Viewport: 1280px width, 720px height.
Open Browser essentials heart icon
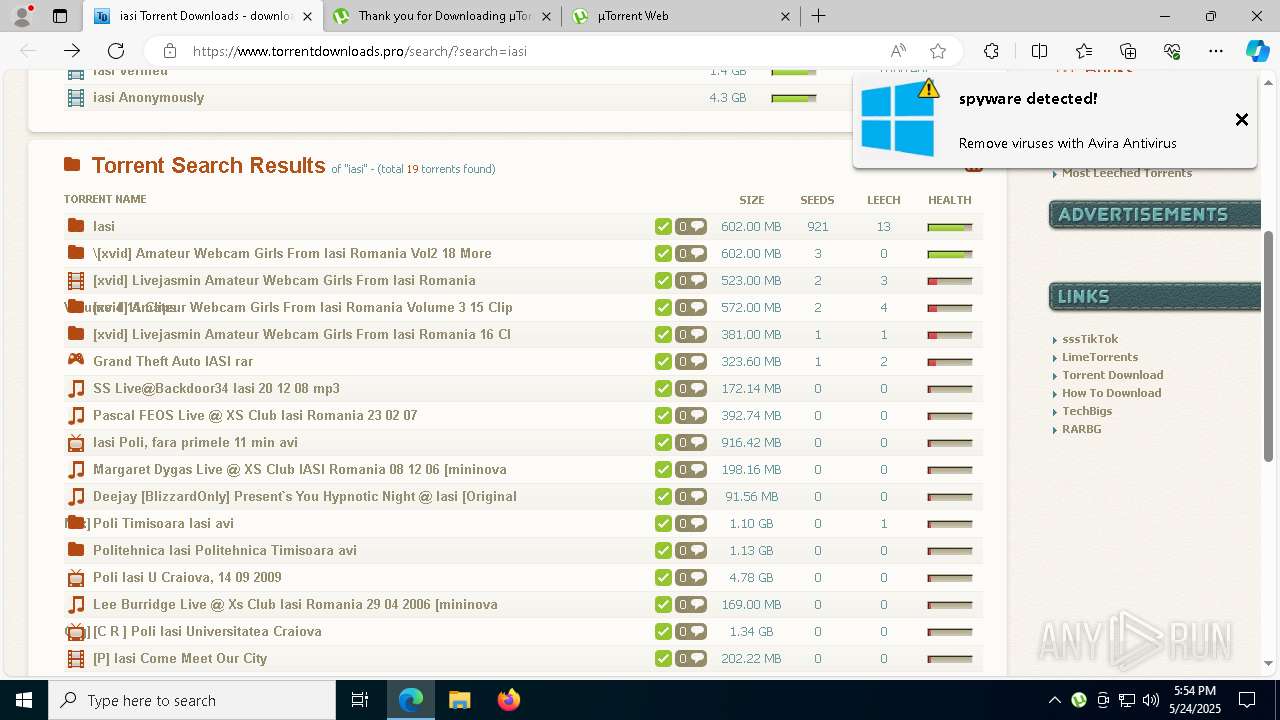click(1172, 51)
